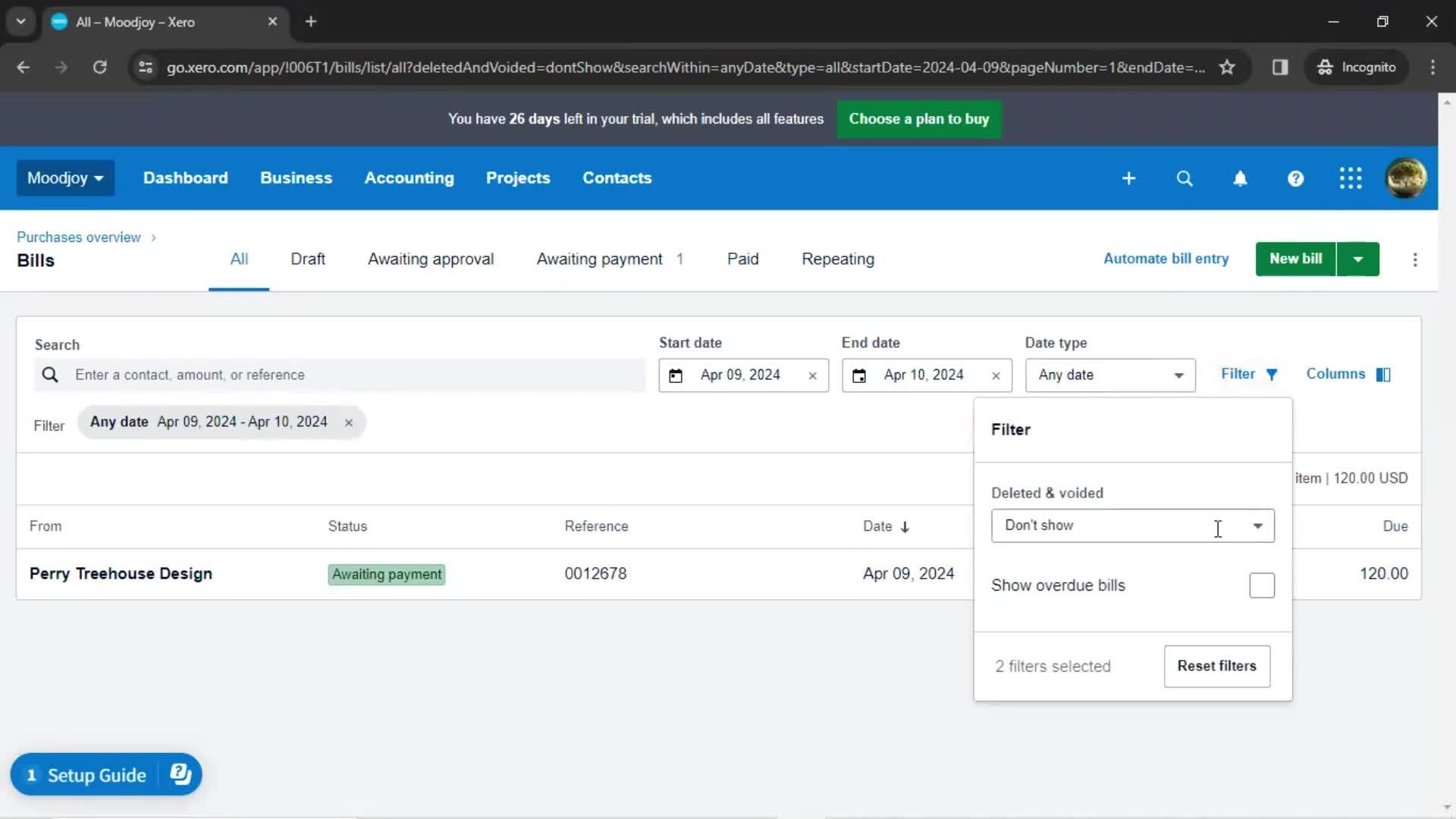Click the Filter funnel button
This screenshot has width=1456, height=819.
tap(1249, 374)
